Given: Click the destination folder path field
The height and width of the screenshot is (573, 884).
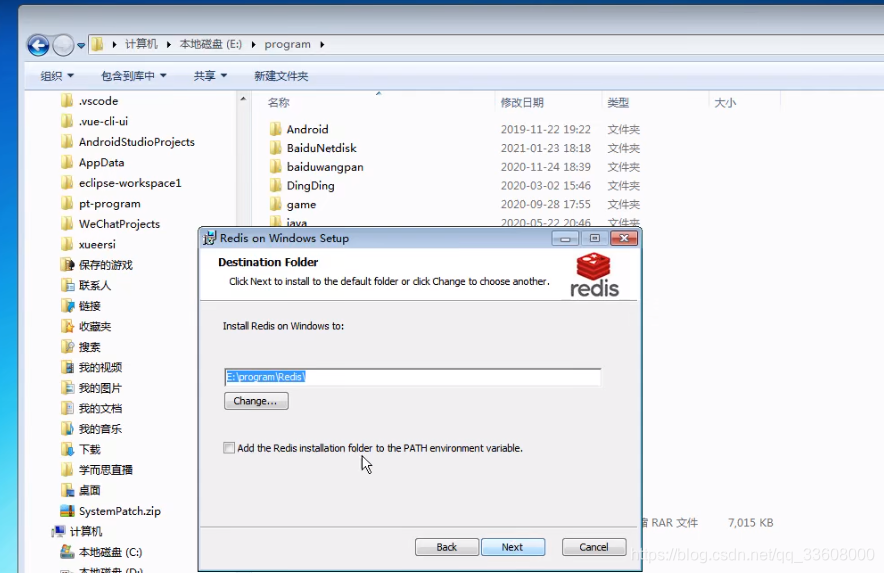Looking at the screenshot, I should pos(412,377).
